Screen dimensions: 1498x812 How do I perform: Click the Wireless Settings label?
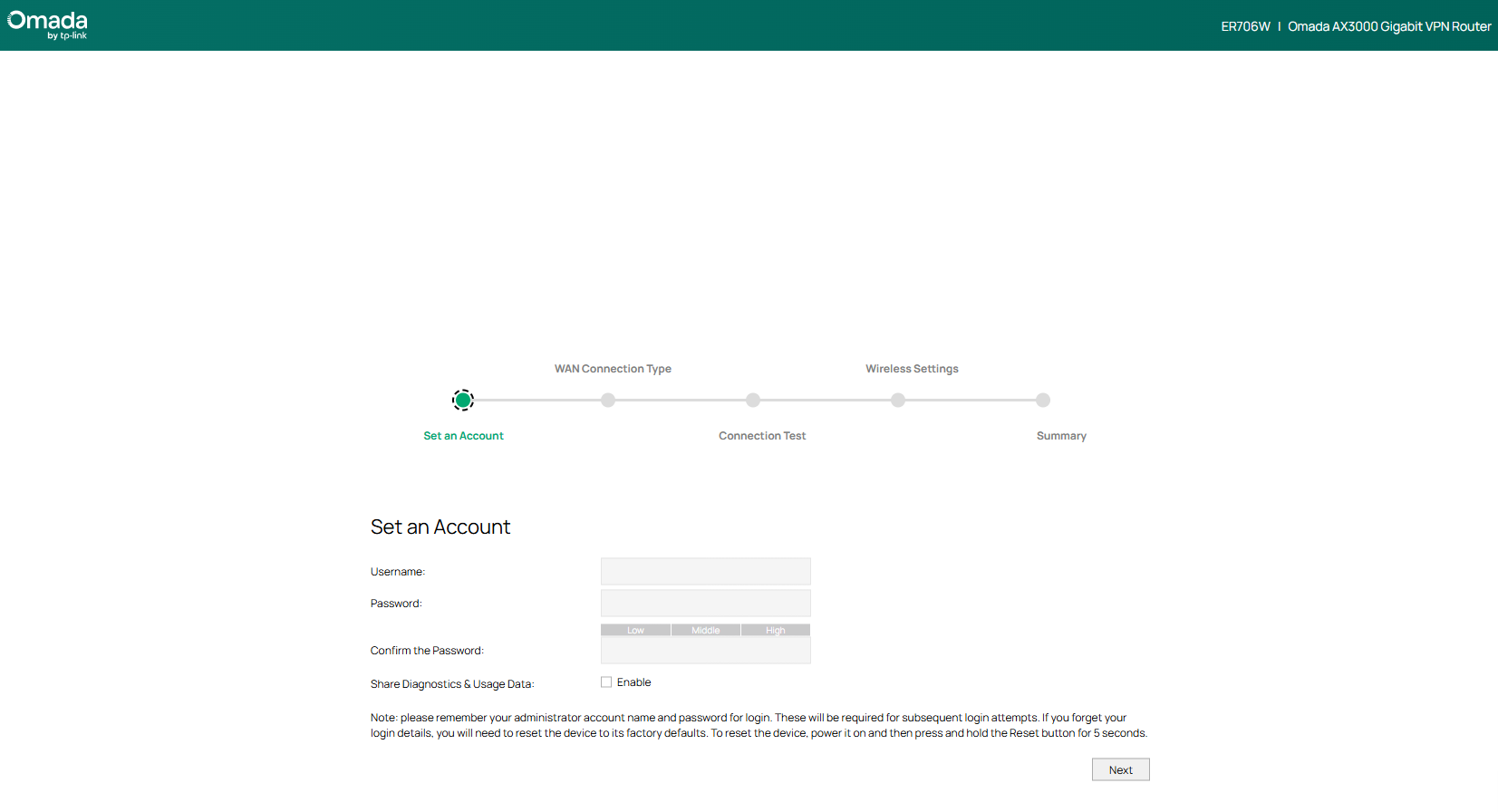(912, 369)
